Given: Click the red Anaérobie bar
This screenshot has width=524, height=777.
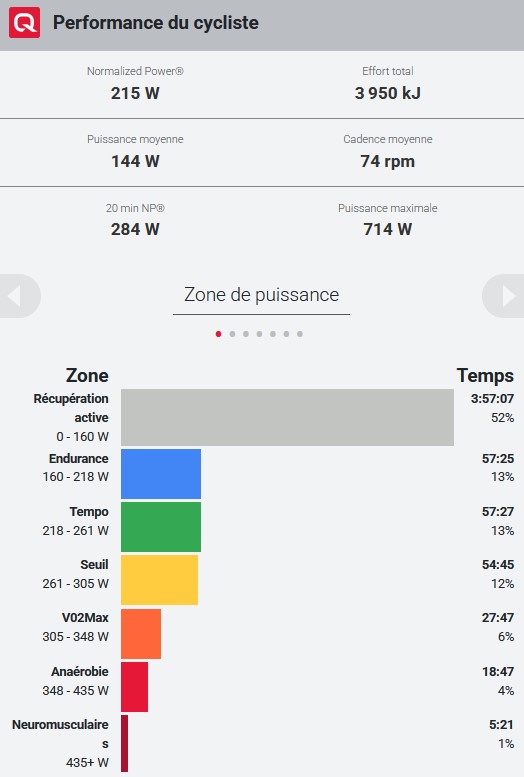Looking at the screenshot, I should click(134, 687).
